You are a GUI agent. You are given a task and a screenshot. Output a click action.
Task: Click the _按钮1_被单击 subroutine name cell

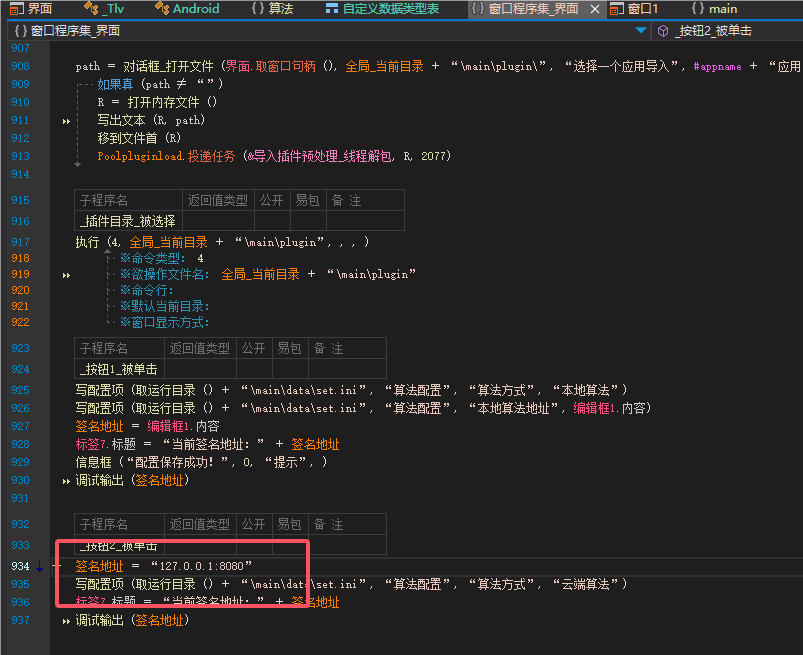[118, 369]
